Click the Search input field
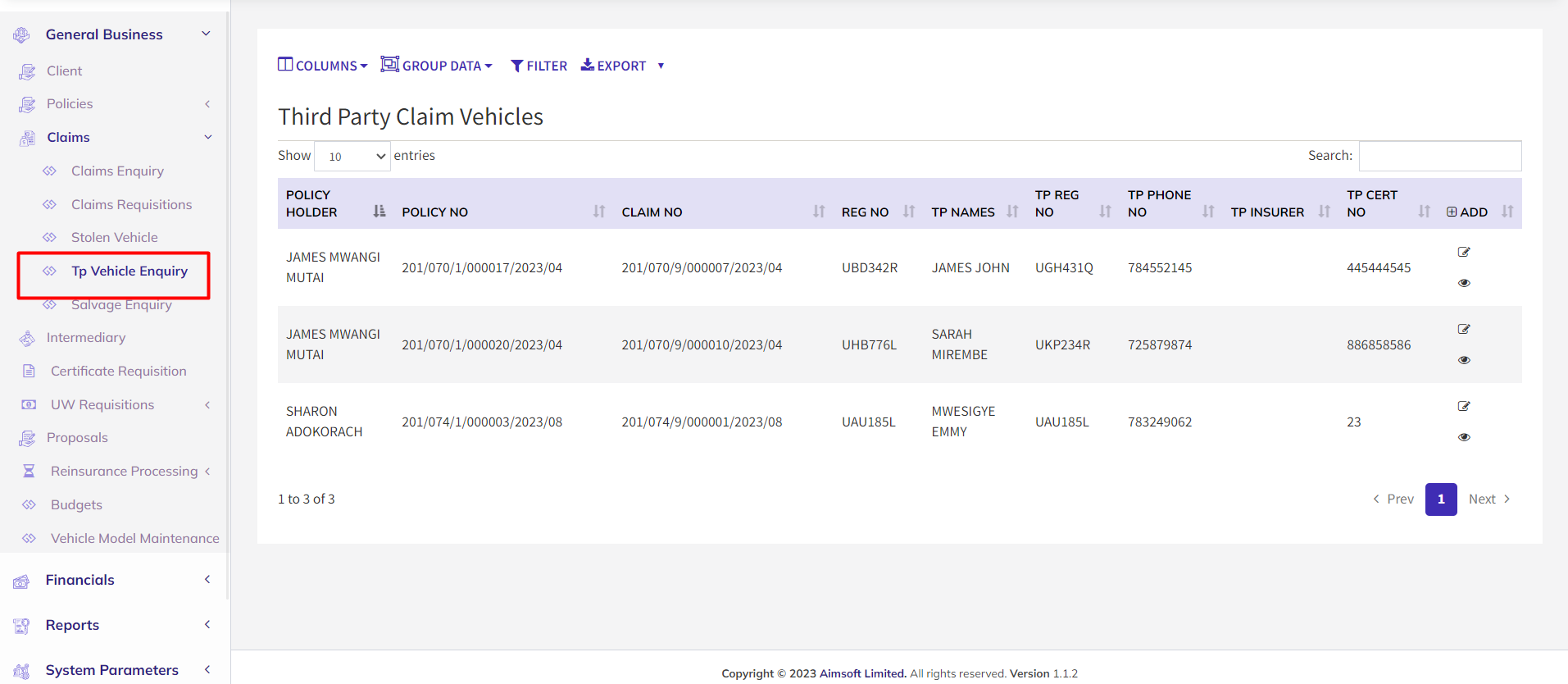 coord(1439,156)
